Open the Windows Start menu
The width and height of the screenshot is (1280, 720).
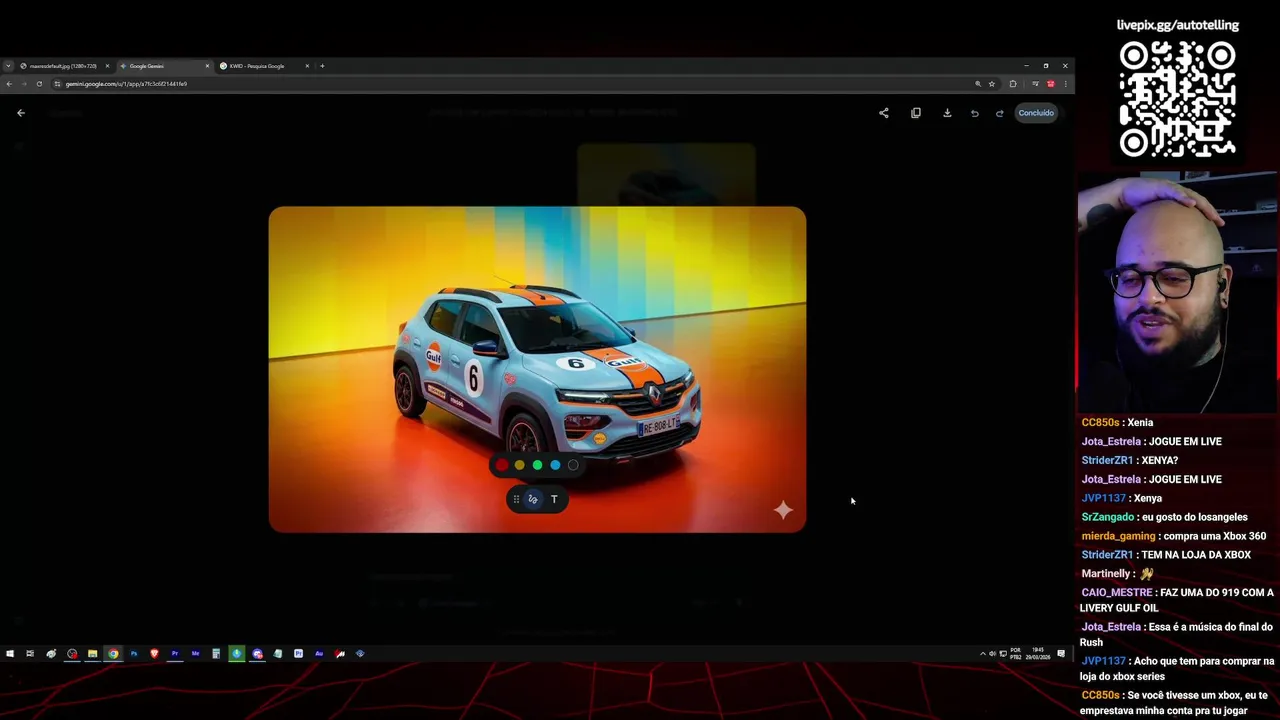click(10, 654)
